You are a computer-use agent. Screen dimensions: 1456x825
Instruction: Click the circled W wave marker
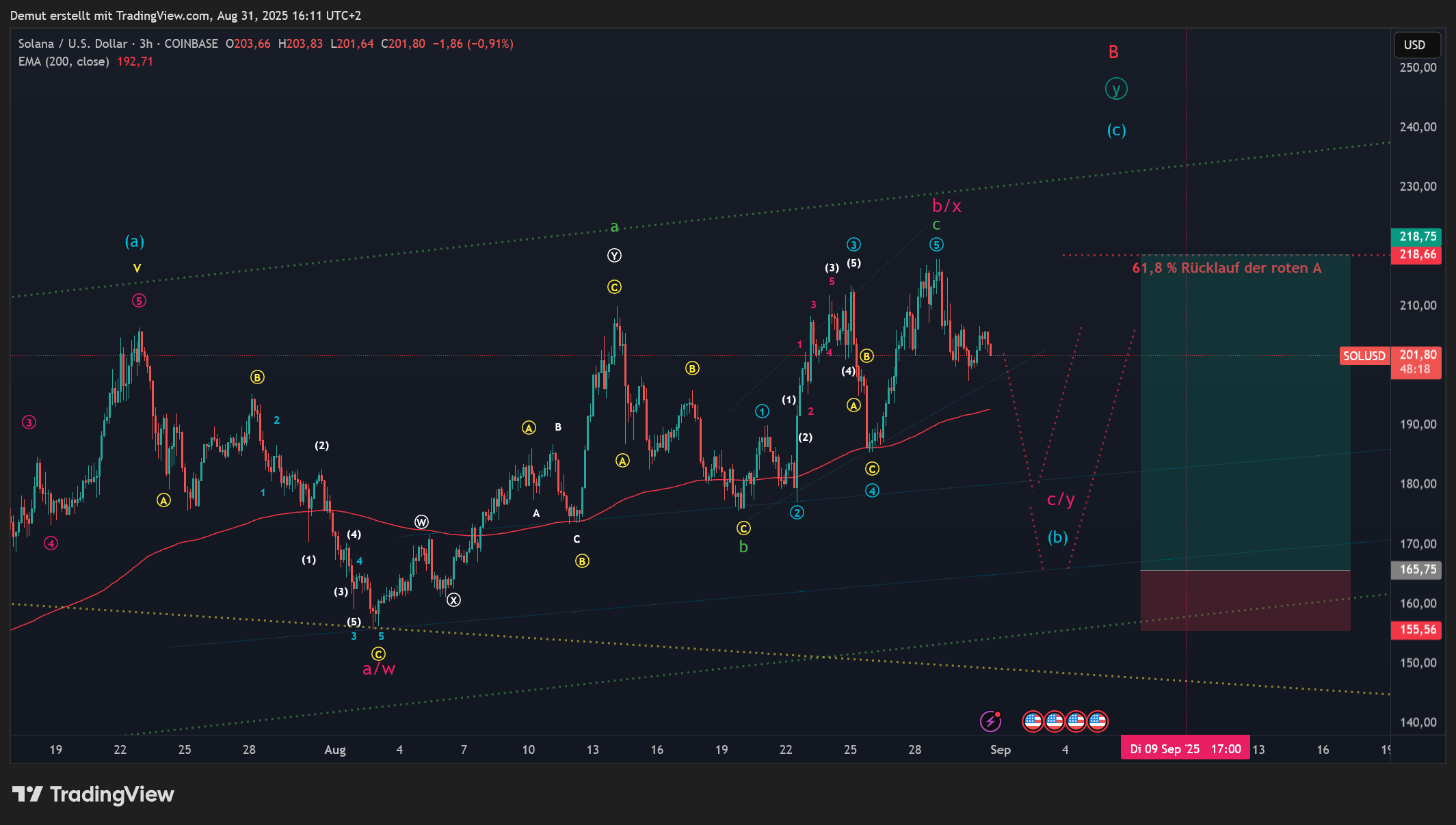pyautogui.click(x=421, y=522)
